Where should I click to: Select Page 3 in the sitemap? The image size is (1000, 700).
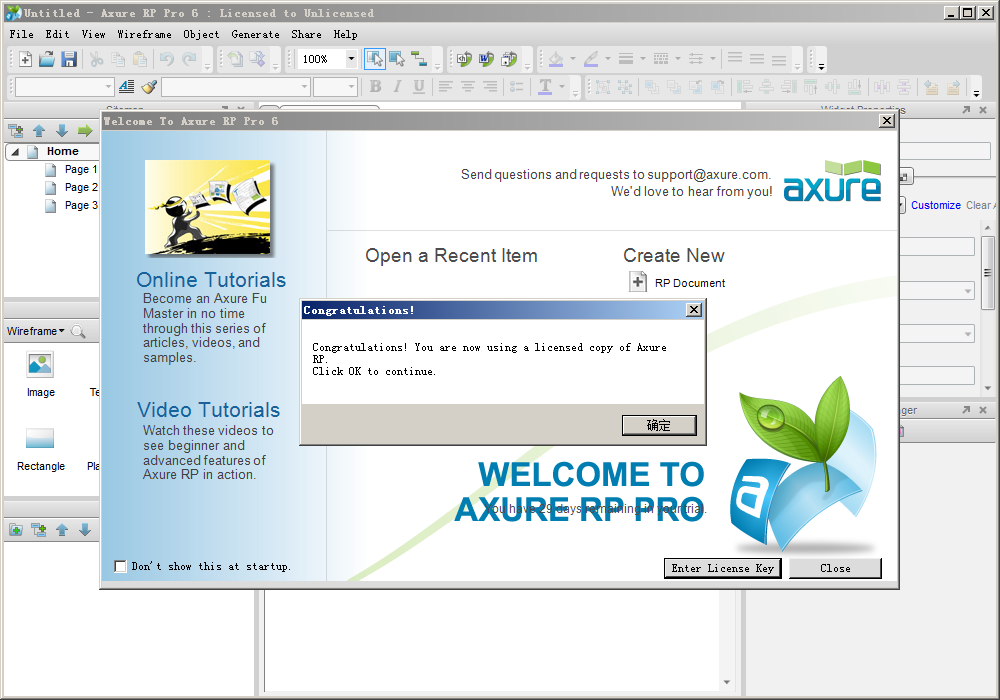coord(81,205)
